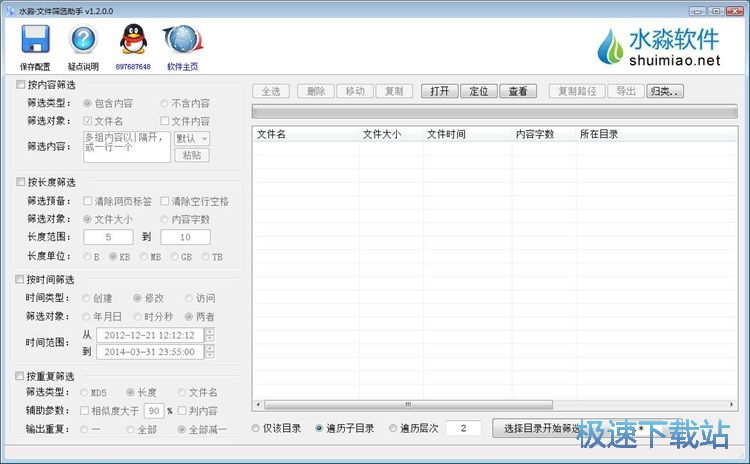Select the 仅该目录 radio button
750x464 pixels.
[x=256, y=428]
